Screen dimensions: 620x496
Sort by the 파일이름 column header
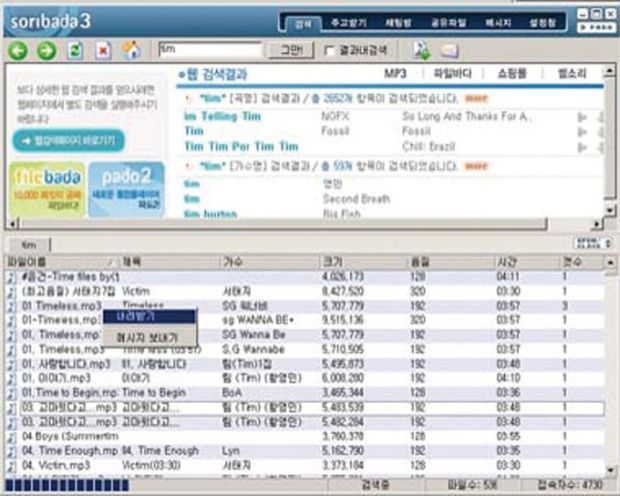tap(61, 262)
